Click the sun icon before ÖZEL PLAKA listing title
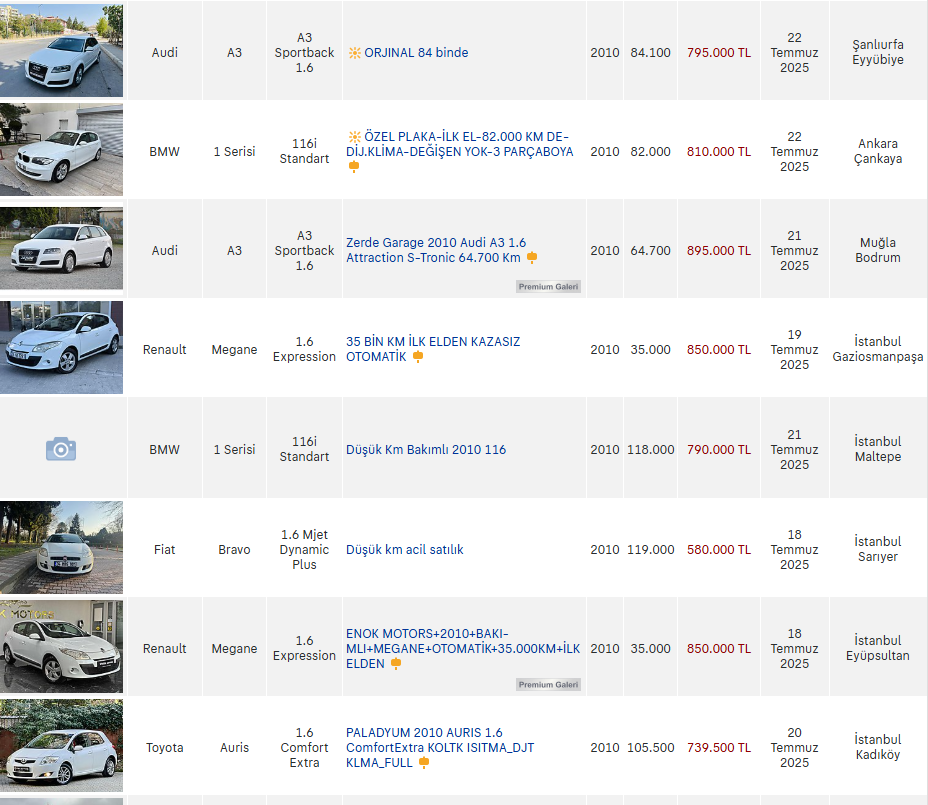The width and height of the screenshot is (928, 805). pyautogui.click(x=355, y=137)
